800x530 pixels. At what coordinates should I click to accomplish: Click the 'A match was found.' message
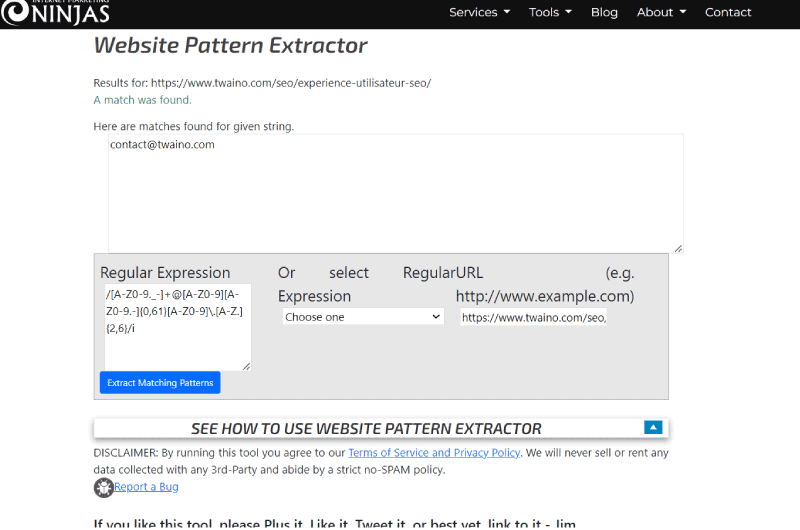click(x=142, y=100)
